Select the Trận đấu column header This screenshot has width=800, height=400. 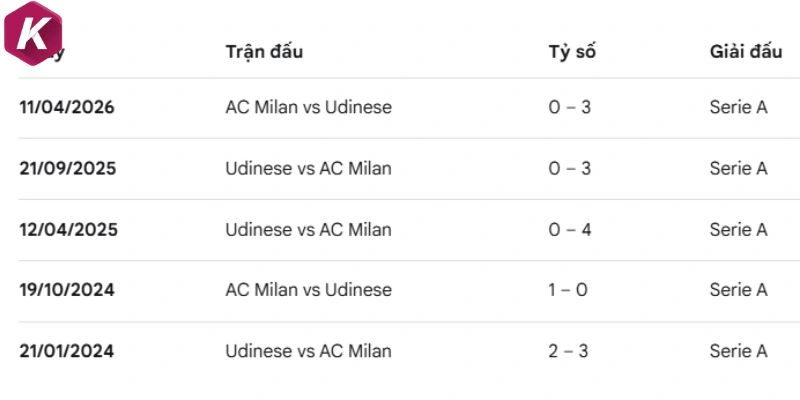coord(264,52)
